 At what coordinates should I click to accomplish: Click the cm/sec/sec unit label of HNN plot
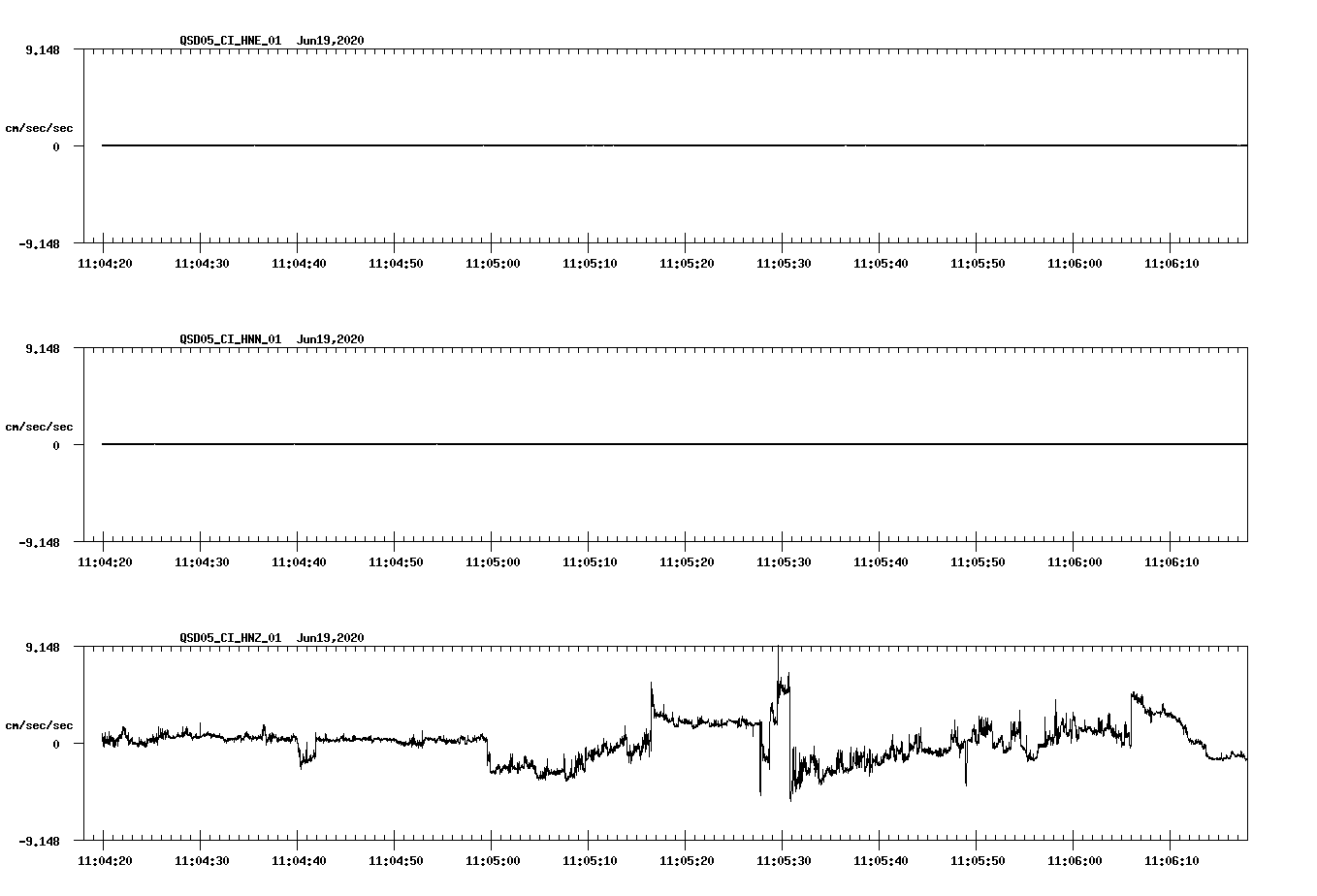pyautogui.click(x=39, y=427)
